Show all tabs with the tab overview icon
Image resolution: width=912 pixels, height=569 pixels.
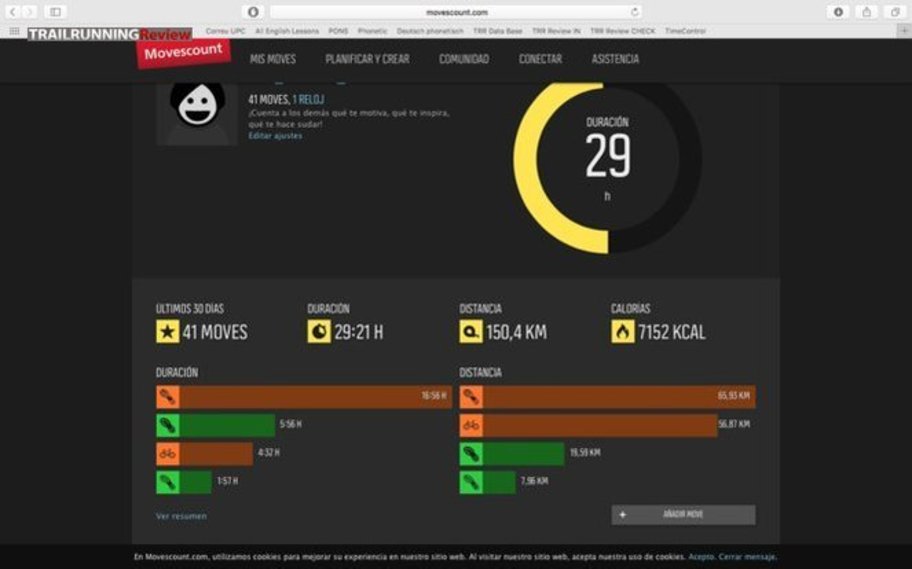pos(895,12)
